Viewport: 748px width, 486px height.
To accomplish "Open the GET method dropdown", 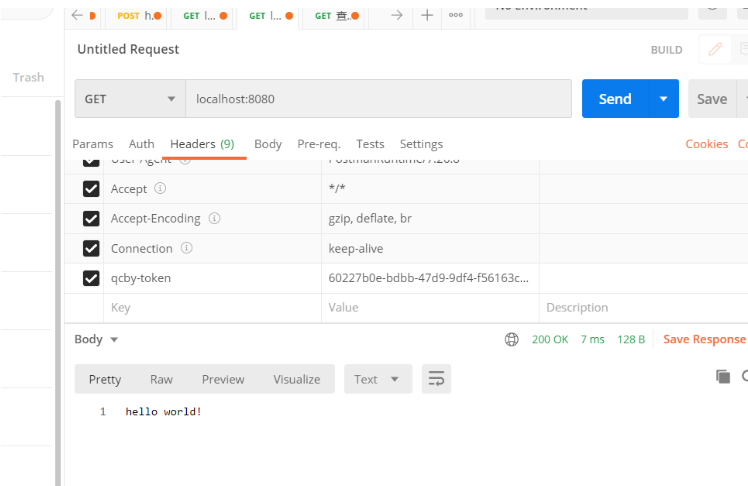I will pyautogui.click(x=130, y=99).
